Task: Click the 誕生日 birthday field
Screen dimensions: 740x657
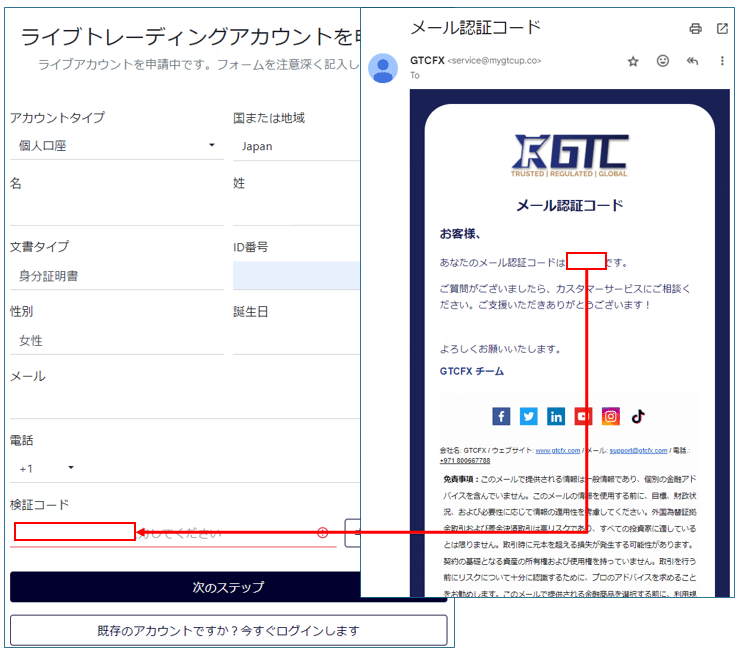Action: pyautogui.click(x=296, y=340)
